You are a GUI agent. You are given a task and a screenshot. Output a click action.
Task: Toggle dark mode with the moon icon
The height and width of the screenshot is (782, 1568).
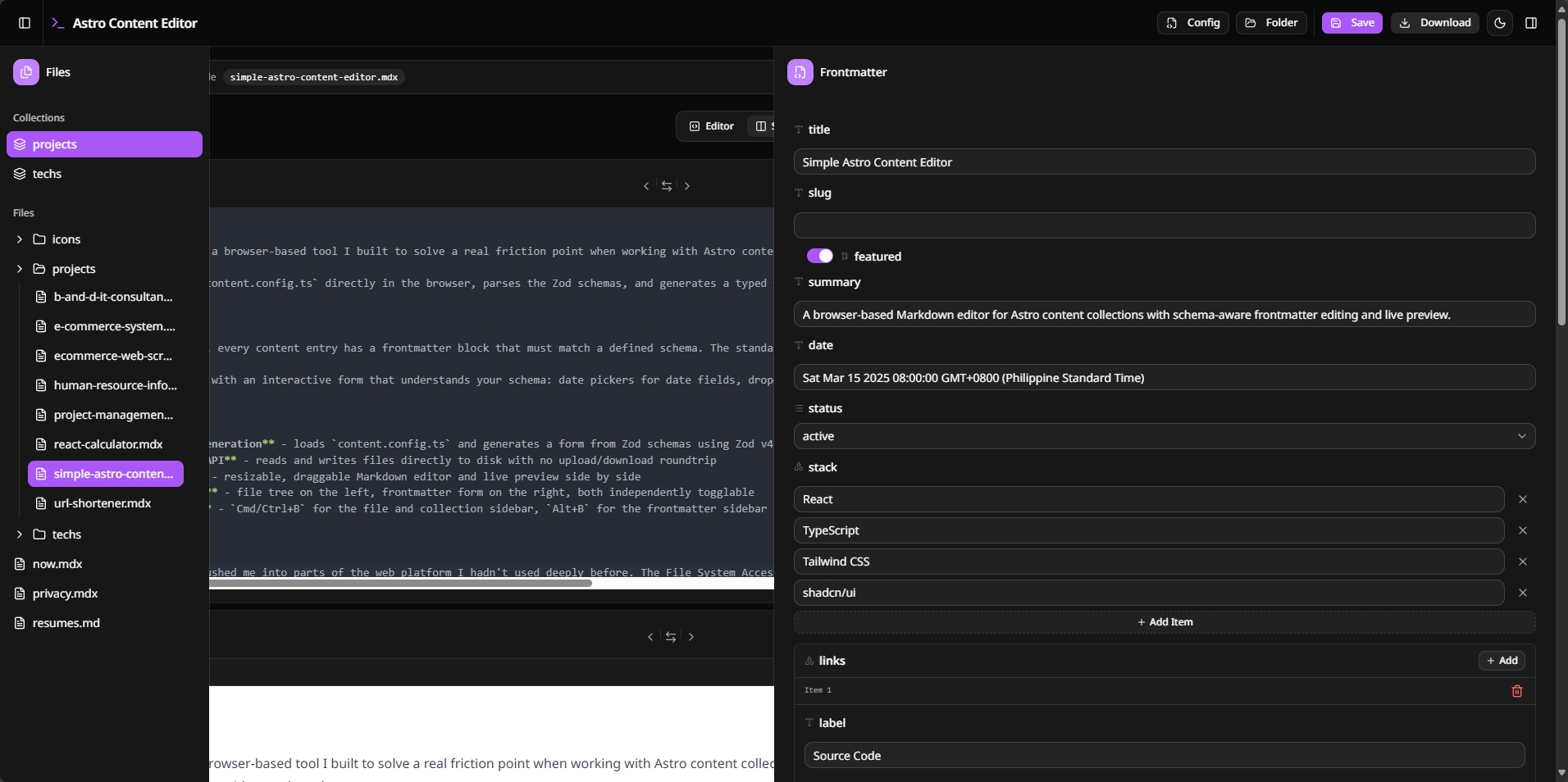pyautogui.click(x=1500, y=23)
